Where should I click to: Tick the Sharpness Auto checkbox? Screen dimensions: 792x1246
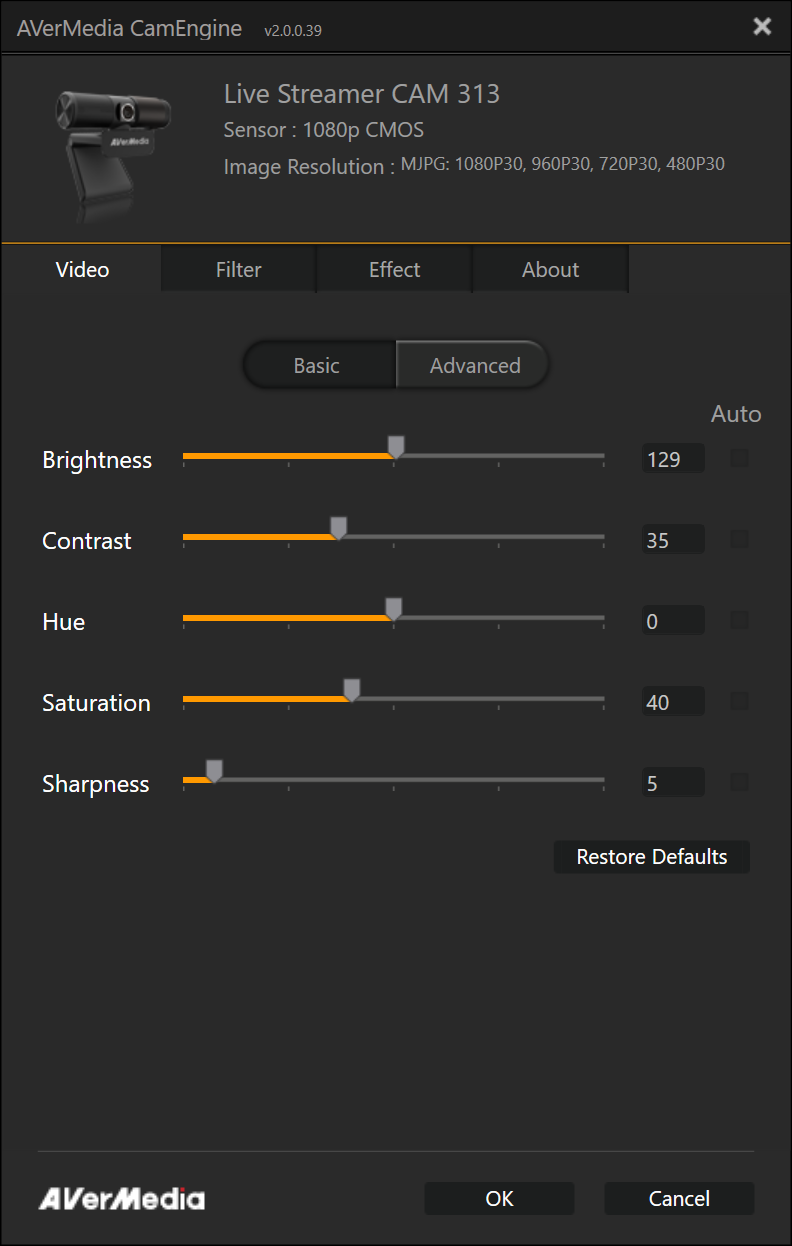tap(740, 783)
